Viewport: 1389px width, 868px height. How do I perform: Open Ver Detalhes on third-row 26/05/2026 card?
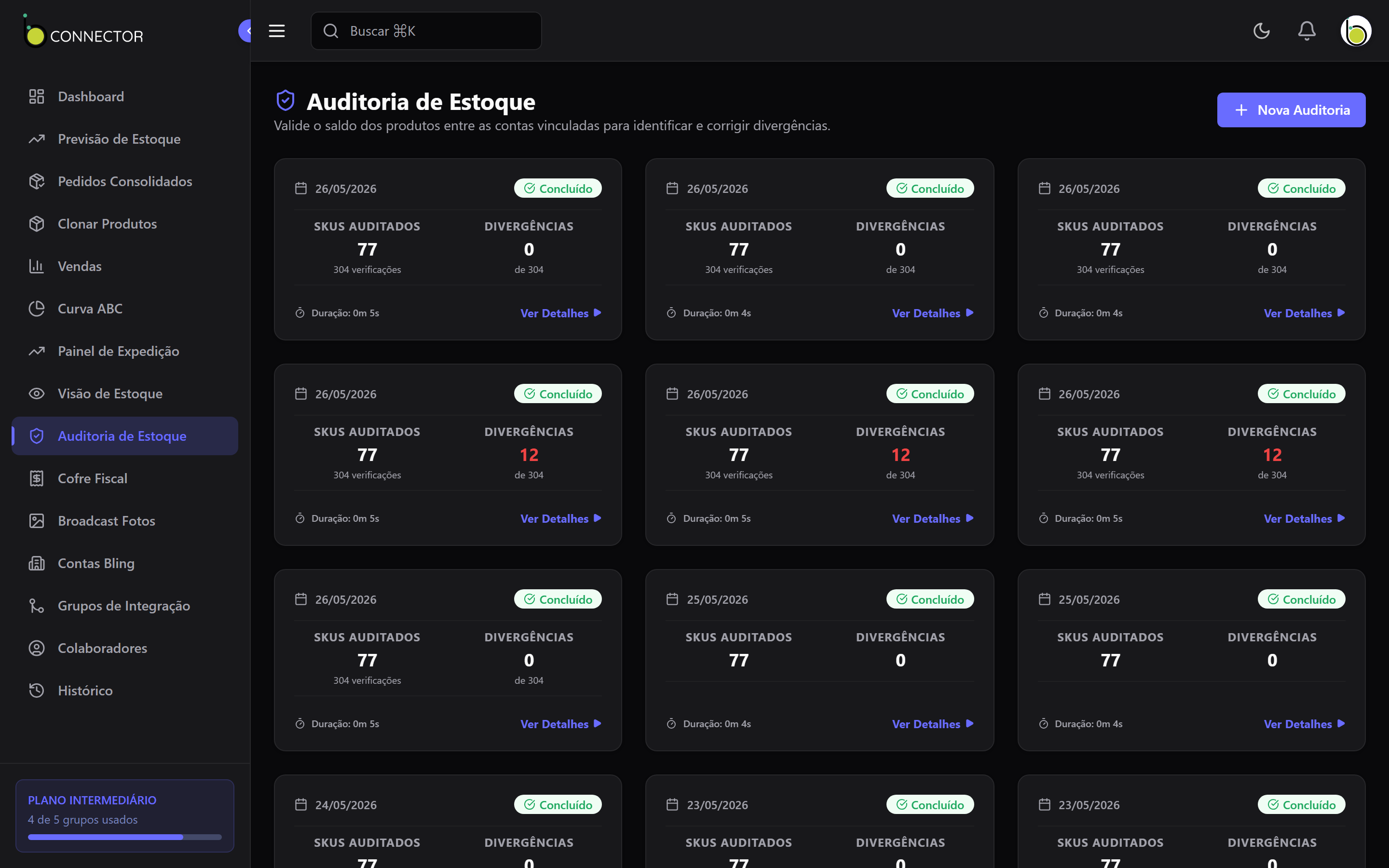pyautogui.click(x=561, y=724)
